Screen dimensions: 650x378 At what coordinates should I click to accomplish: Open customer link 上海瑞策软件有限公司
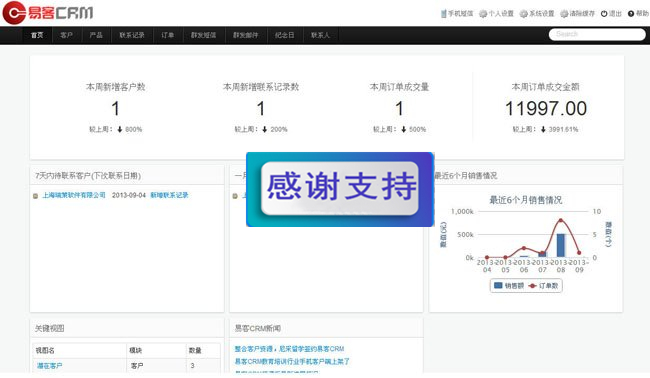74,195
